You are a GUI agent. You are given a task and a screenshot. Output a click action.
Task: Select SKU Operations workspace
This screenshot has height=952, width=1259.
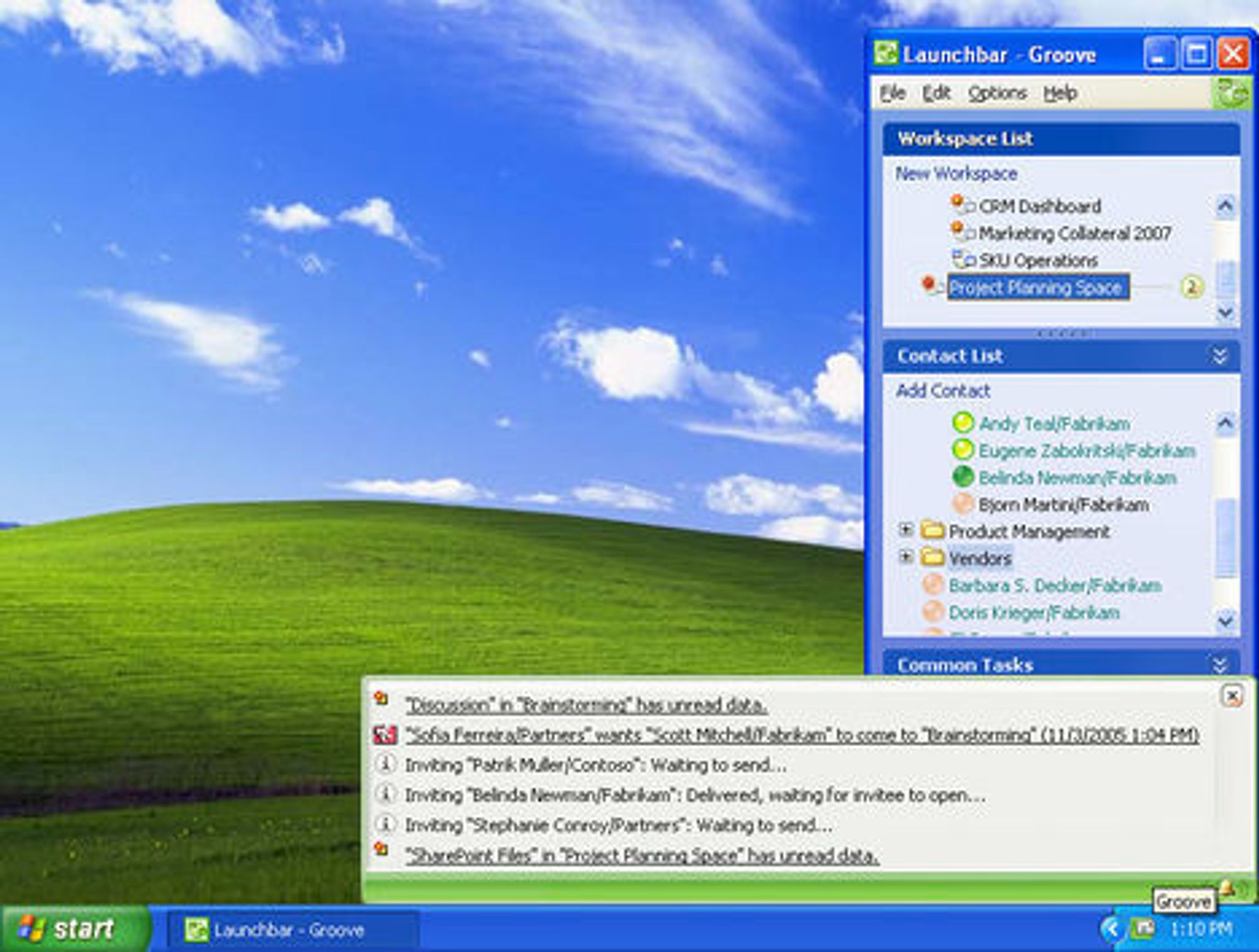(1038, 260)
